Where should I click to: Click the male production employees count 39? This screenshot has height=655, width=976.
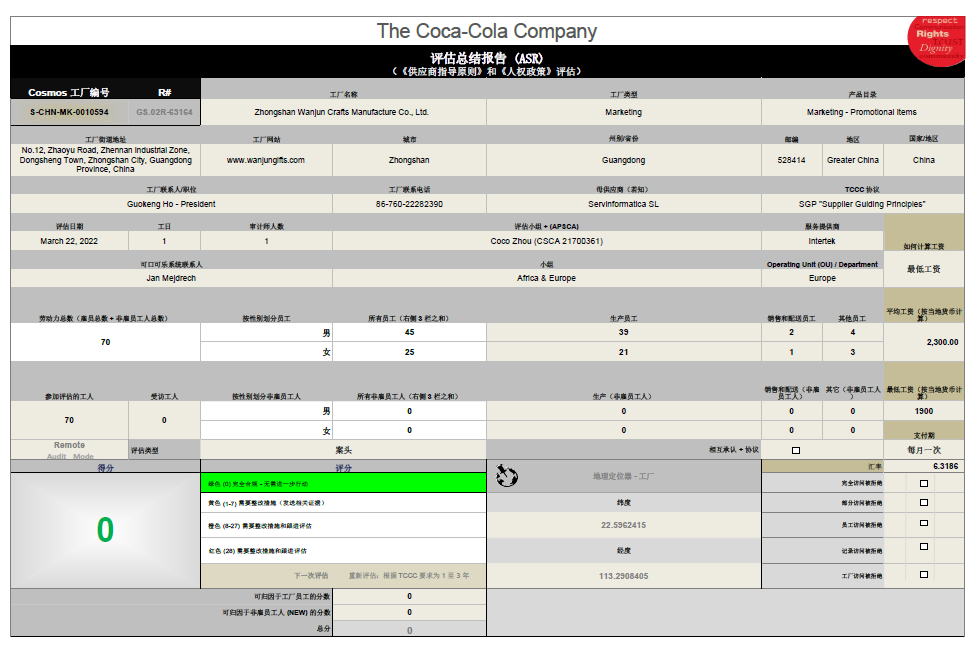tap(624, 332)
